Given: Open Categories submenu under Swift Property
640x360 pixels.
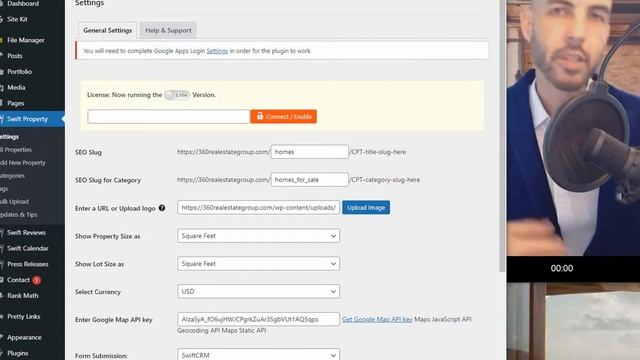Looking at the screenshot, I should [12, 176].
